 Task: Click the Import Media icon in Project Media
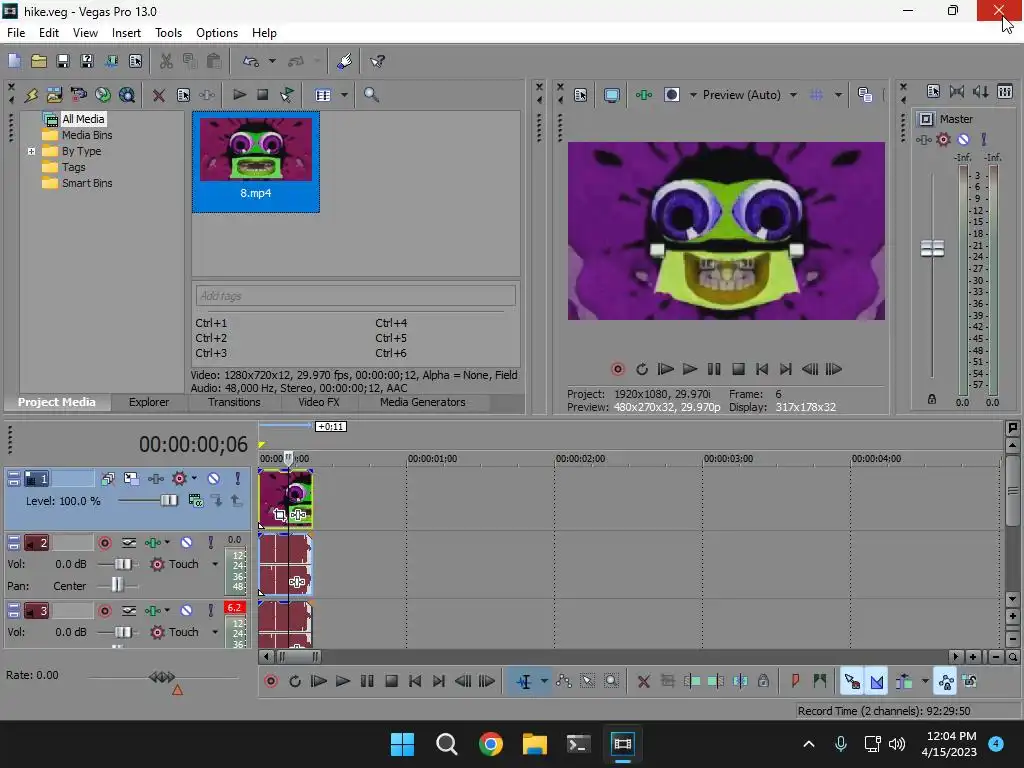click(x=54, y=95)
